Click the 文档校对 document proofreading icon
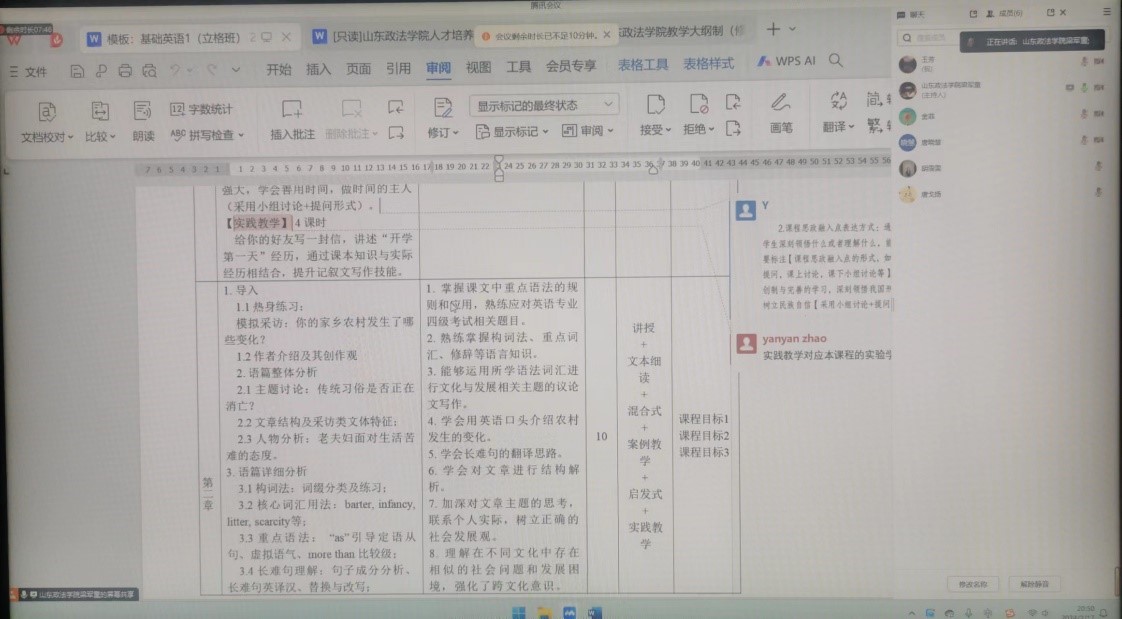 point(46,110)
